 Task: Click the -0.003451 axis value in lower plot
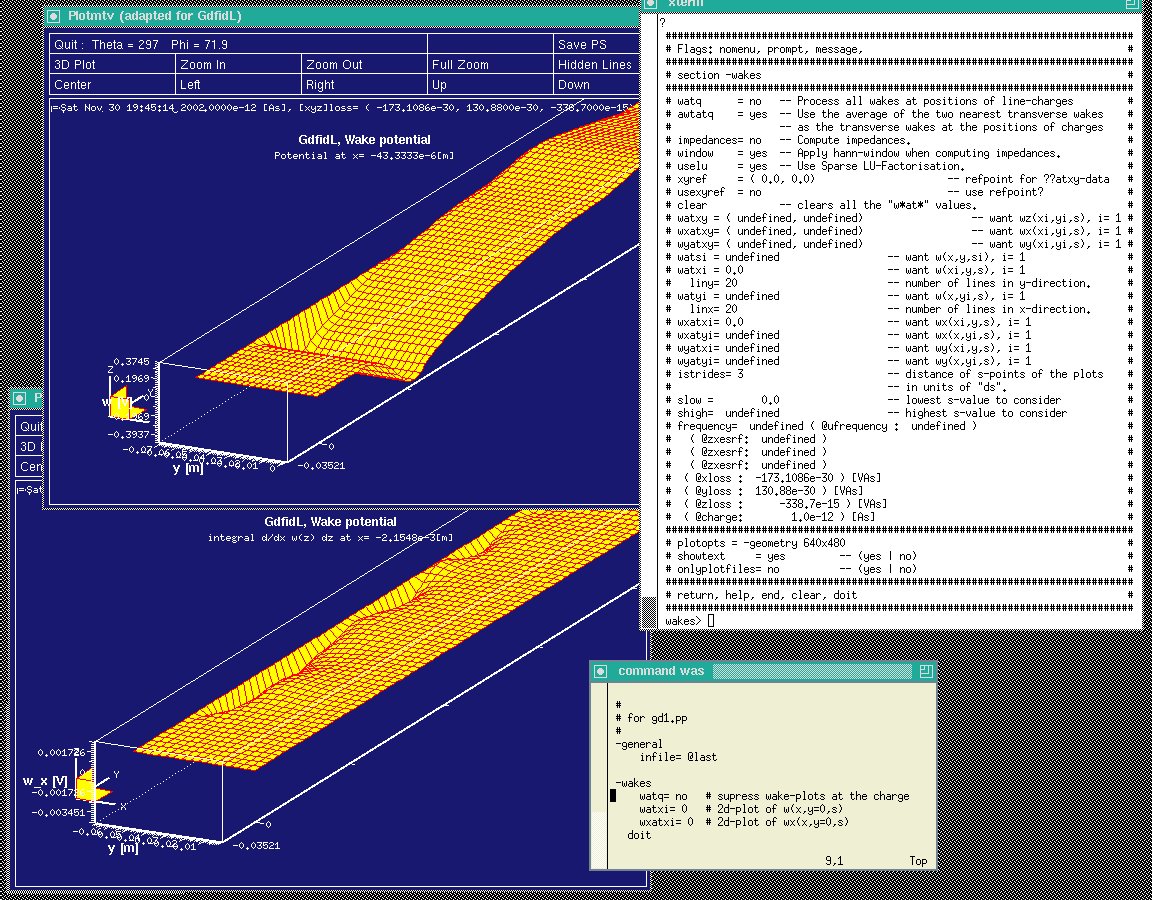[57, 813]
